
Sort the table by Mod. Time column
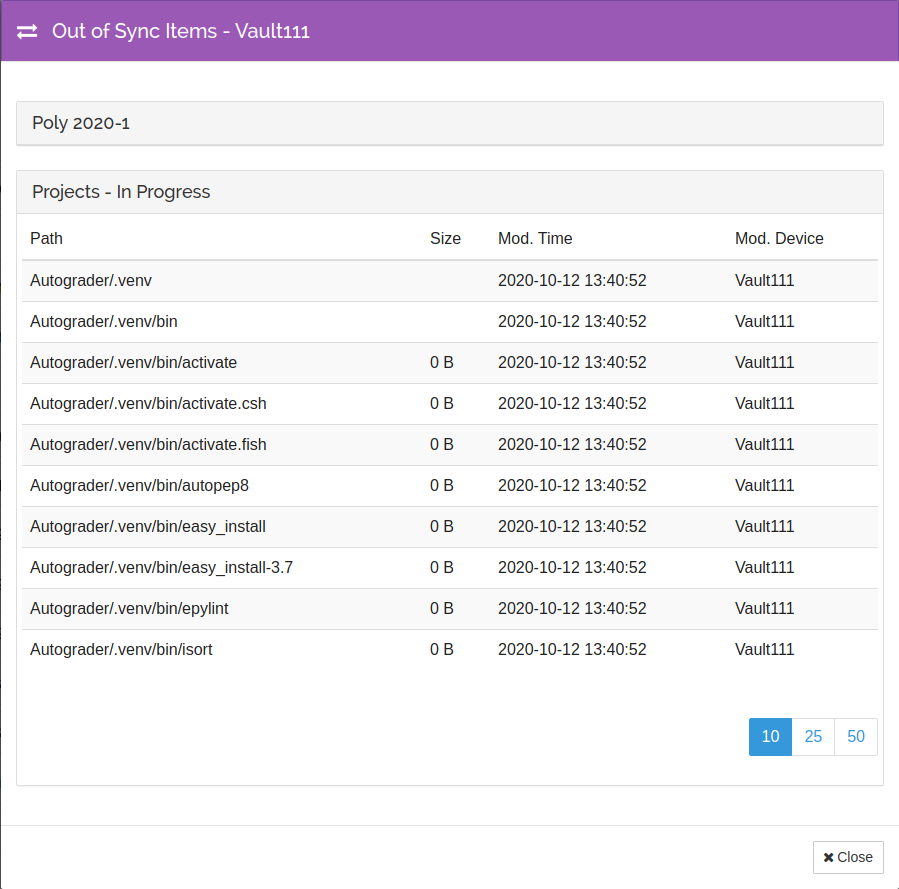click(x=535, y=238)
